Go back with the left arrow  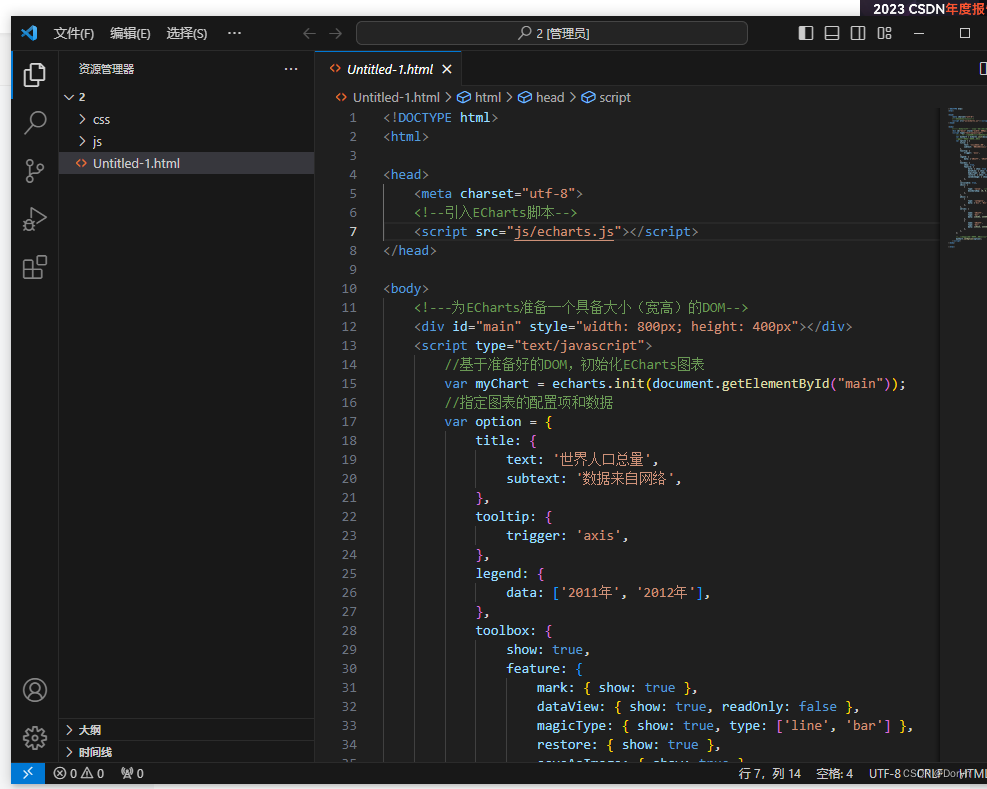[x=309, y=33]
